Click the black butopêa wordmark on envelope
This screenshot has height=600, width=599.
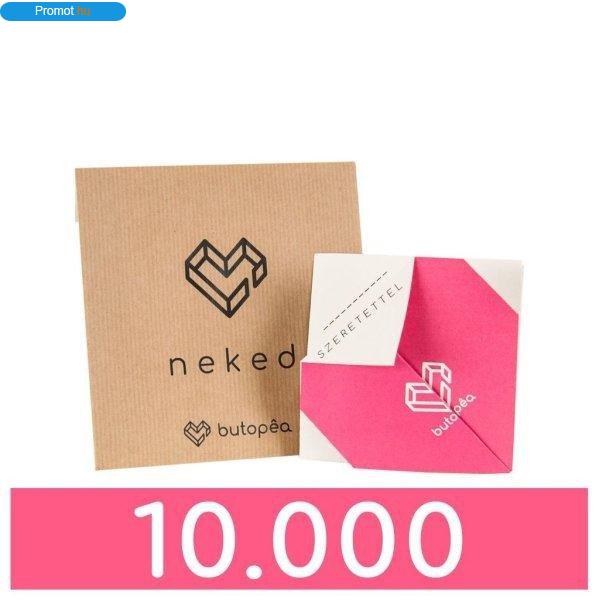pos(254,429)
